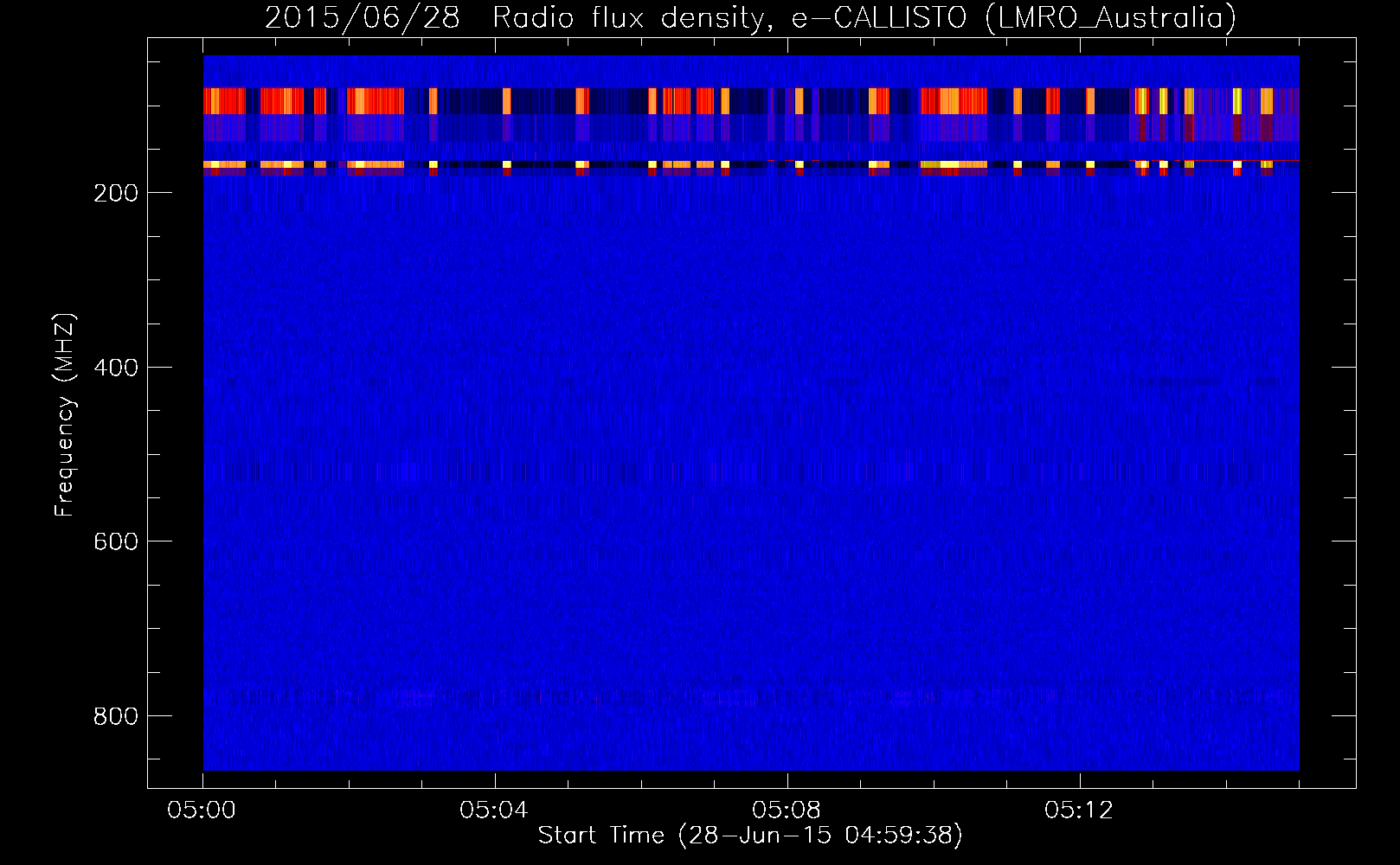Click the 600 frequency tick label
The image size is (1400, 865).
(116, 541)
